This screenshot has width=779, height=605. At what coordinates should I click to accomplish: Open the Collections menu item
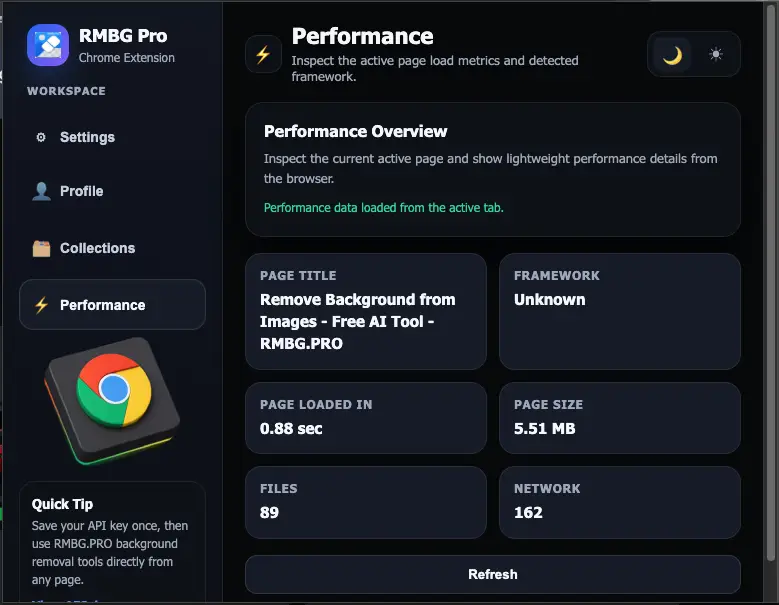[x=112, y=248]
